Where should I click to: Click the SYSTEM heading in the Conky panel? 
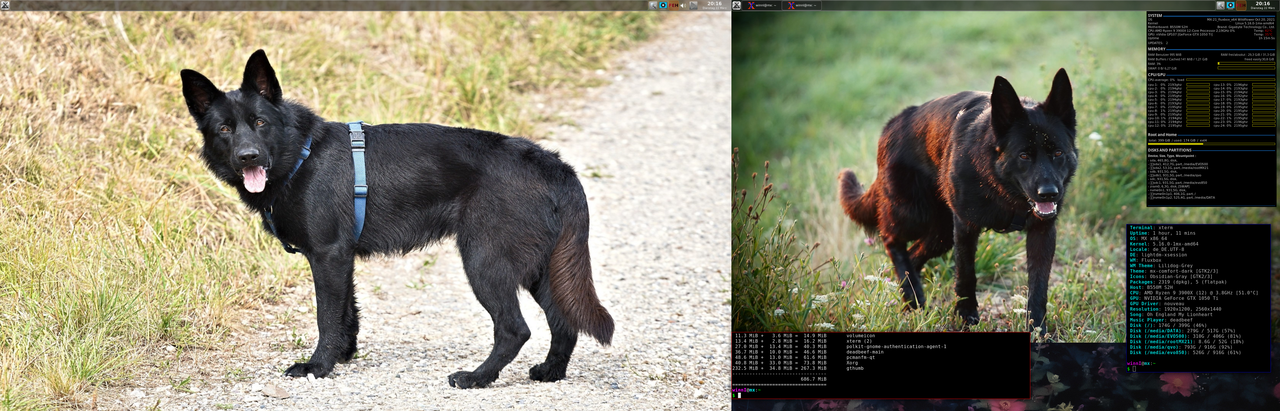coord(1155,14)
